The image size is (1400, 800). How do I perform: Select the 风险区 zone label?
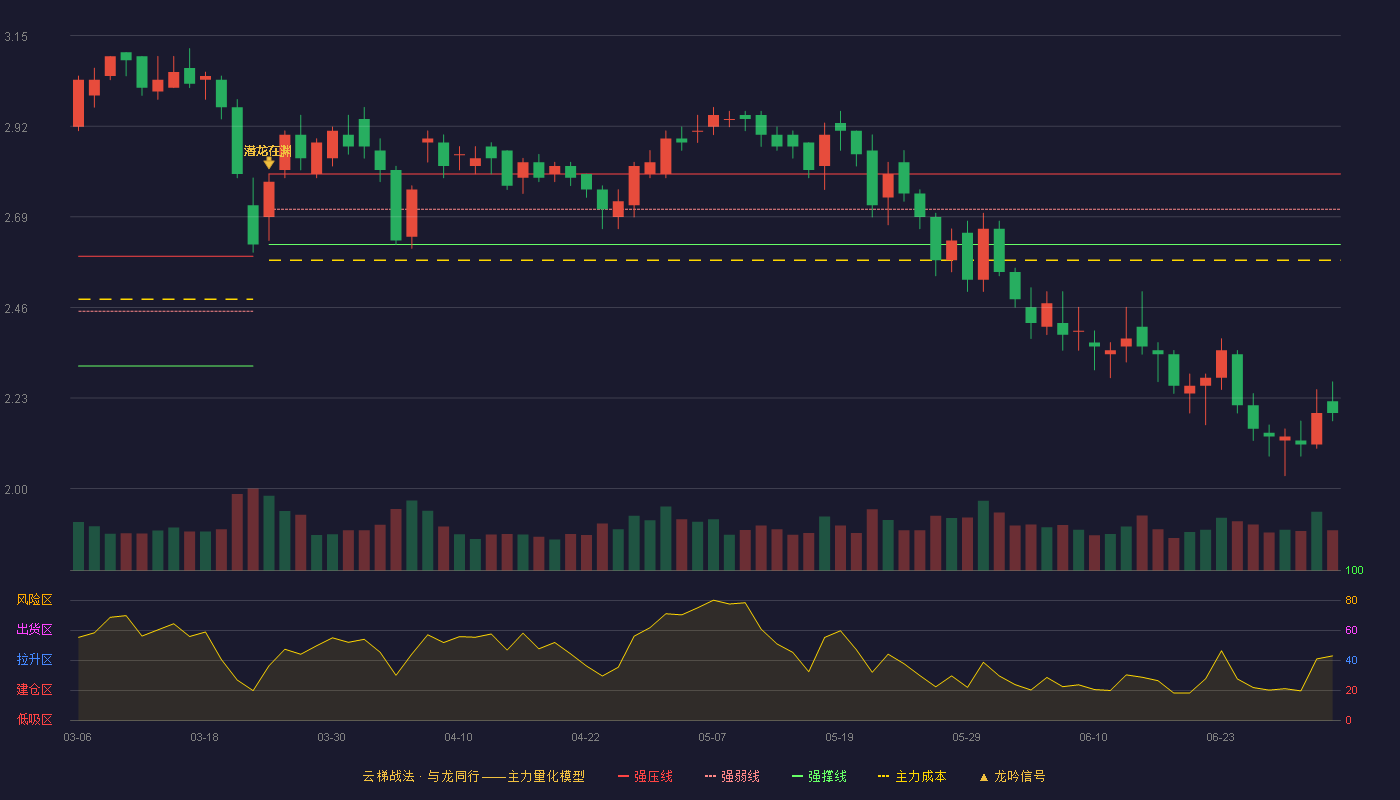[34, 600]
